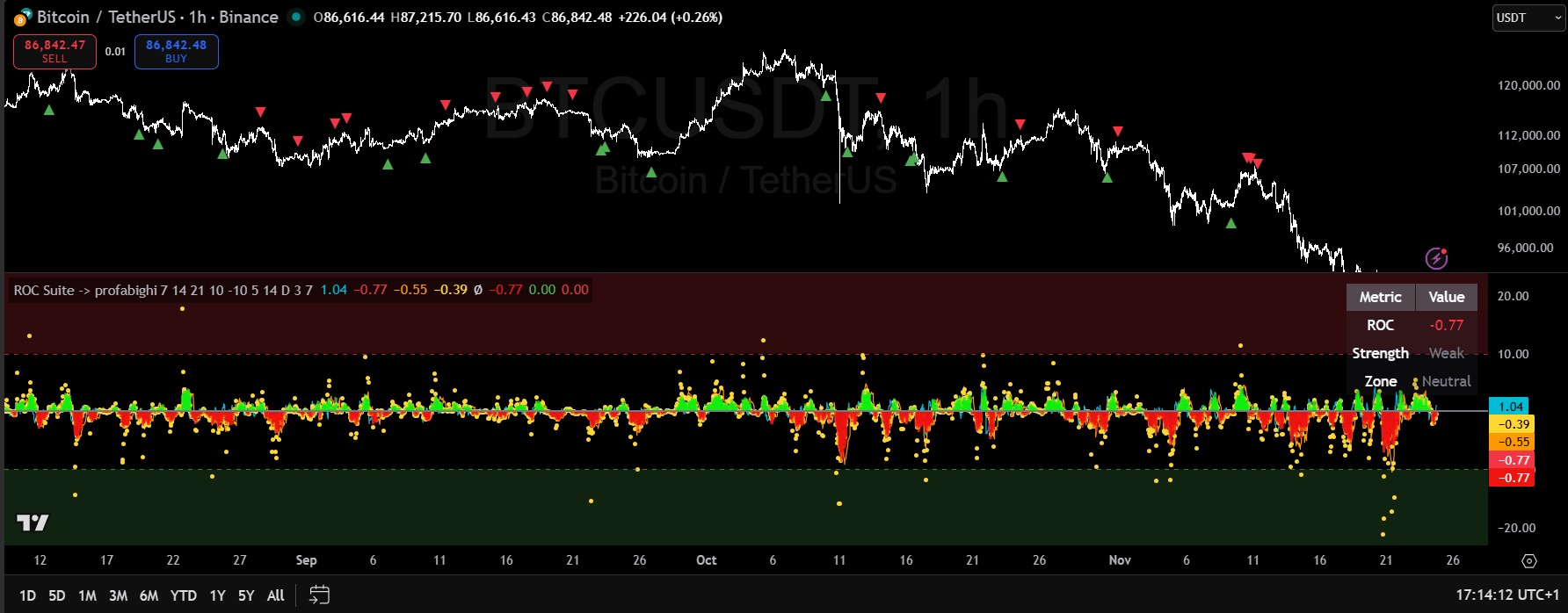The image size is (1568, 613).
Task: Click the green market status dot
Action: click(x=296, y=17)
